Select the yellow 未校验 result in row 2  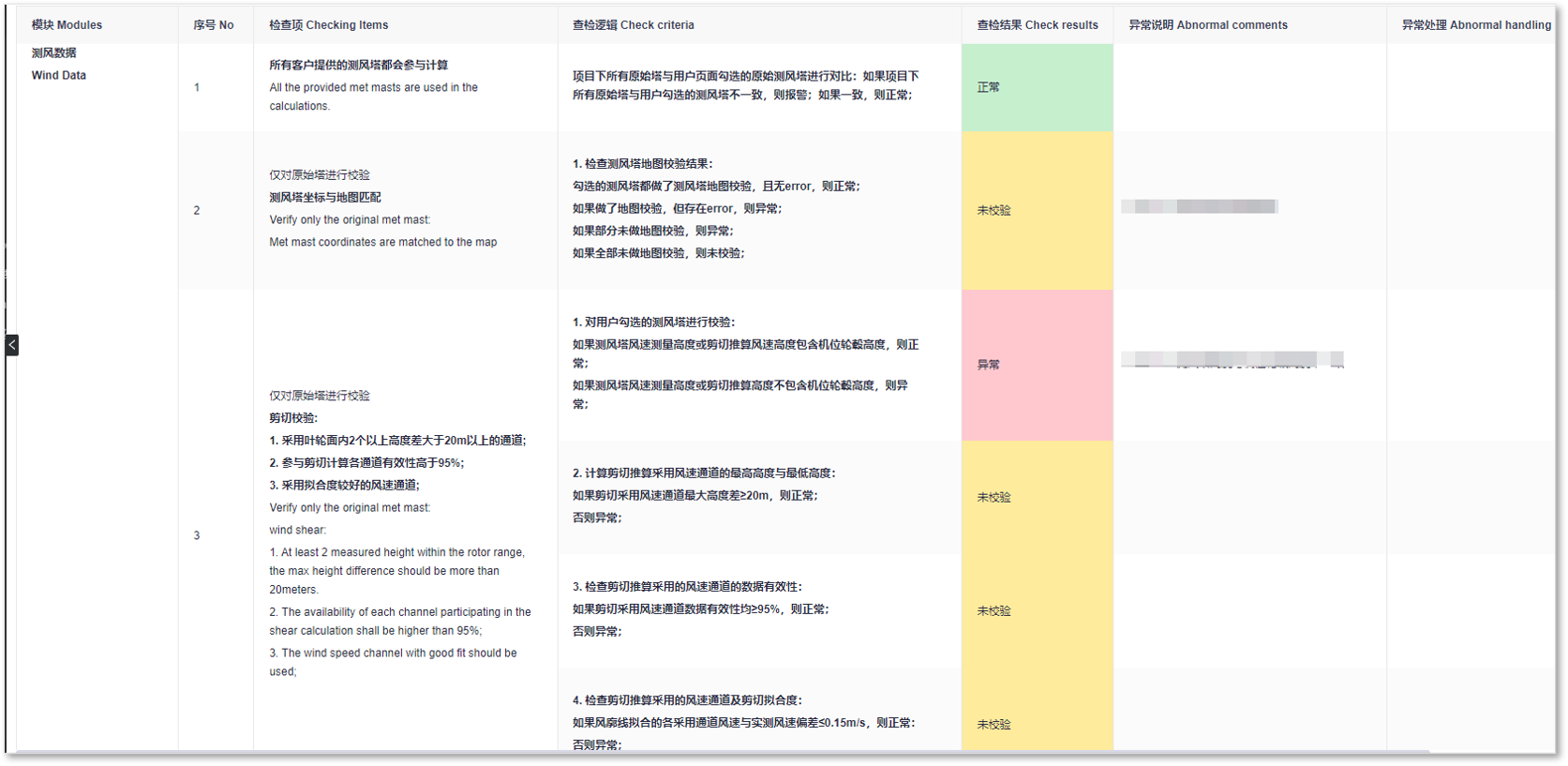click(1038, 210)
